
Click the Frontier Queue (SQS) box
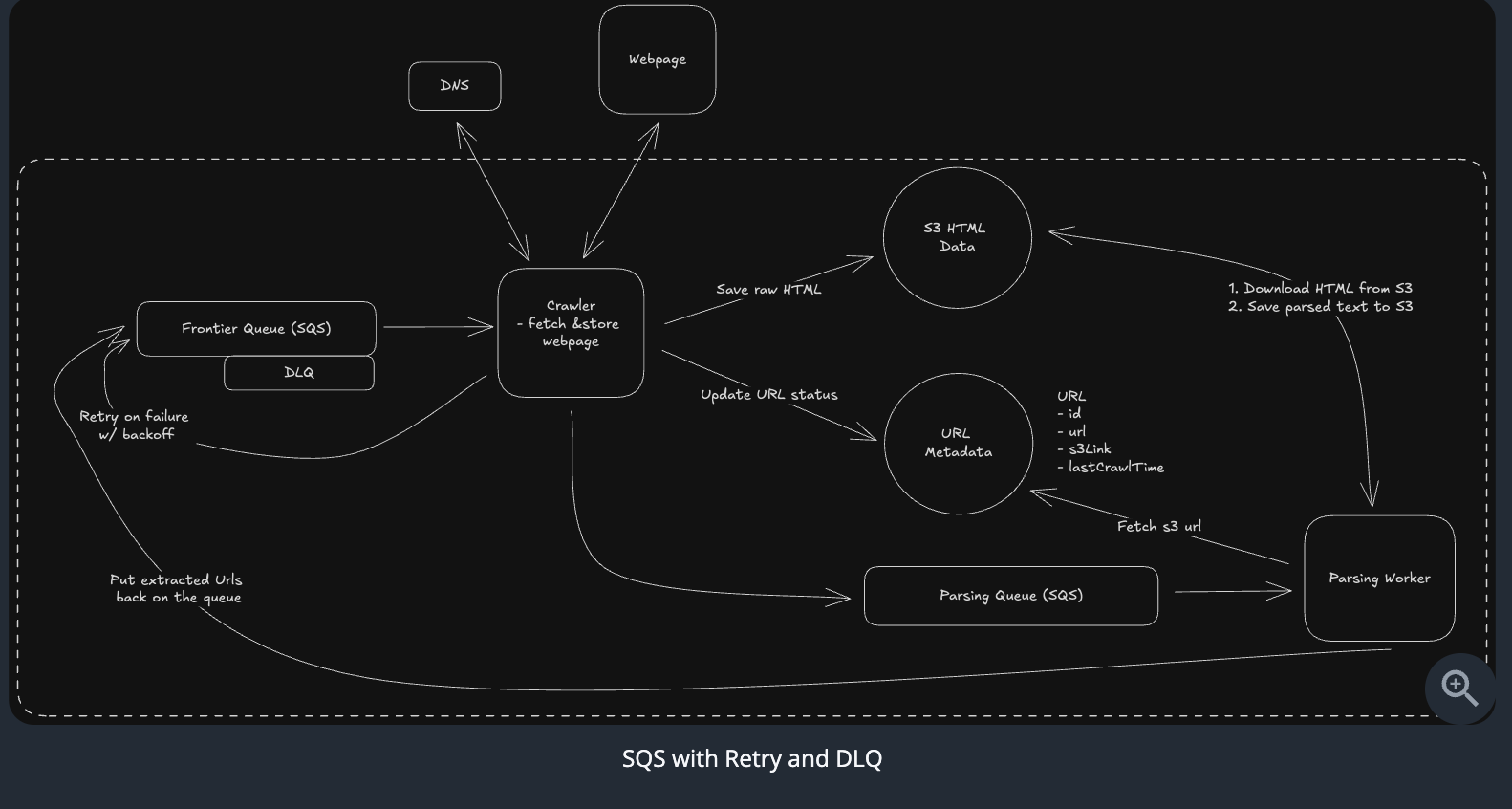click(256, 329)
